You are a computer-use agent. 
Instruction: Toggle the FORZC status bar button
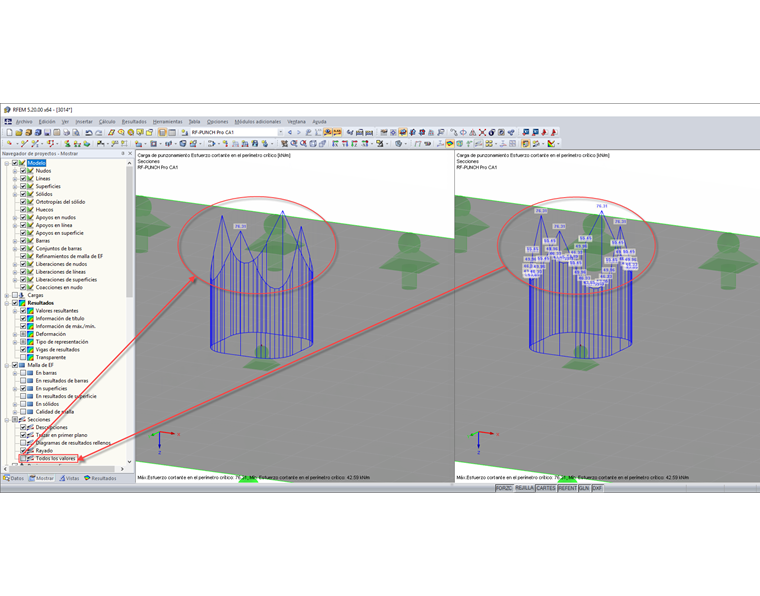click(x=504, y=488)
